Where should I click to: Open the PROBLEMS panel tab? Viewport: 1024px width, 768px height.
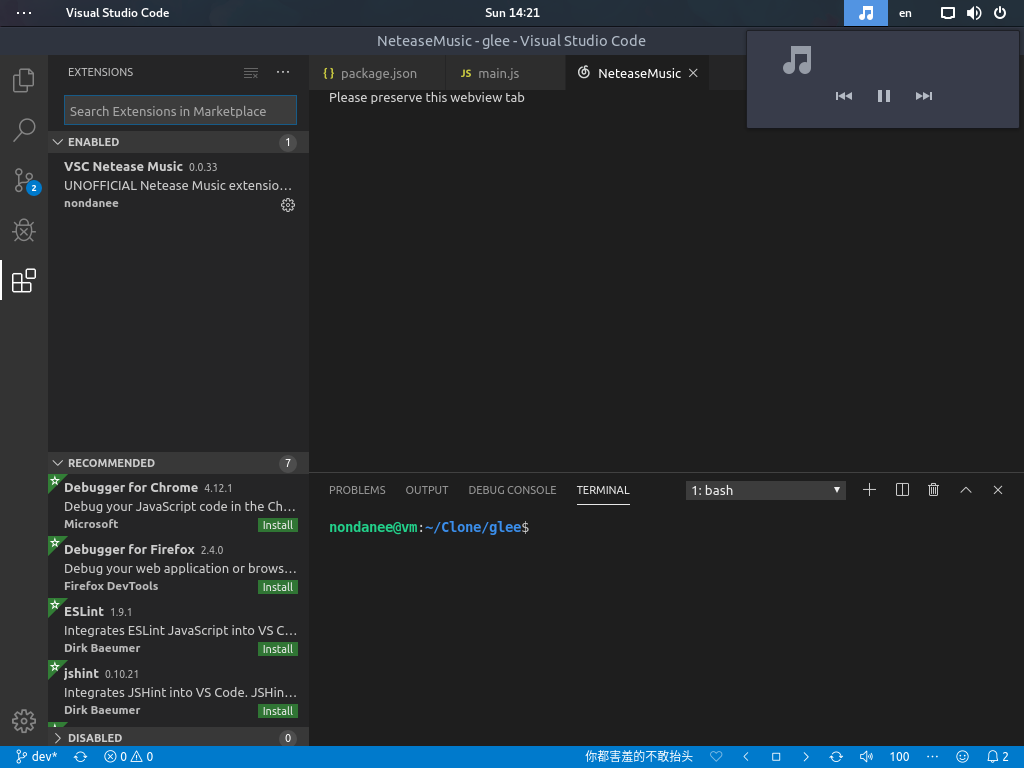click(x=357, y=490)
